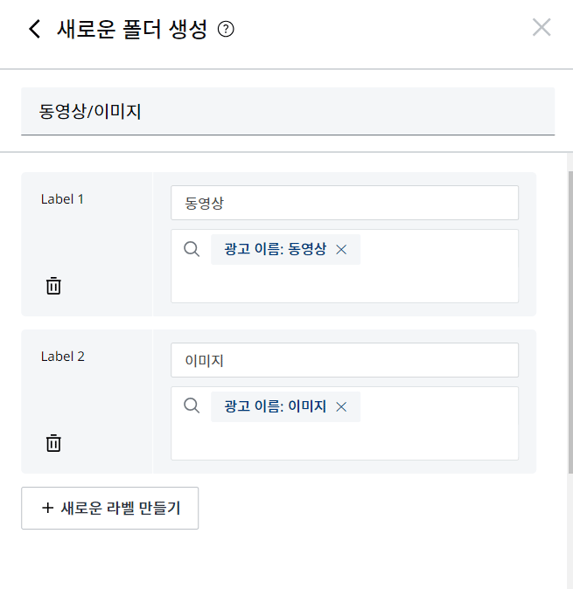Focus the Label 1 name field 동영상
The image size is (573, 589).
click(x=345, y=203)
